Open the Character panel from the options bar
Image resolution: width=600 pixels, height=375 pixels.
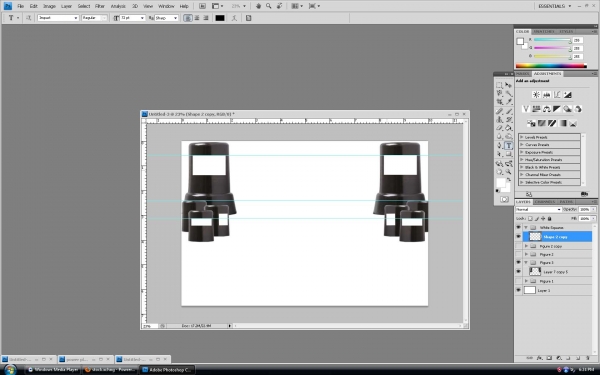click(x=248, y=18)
